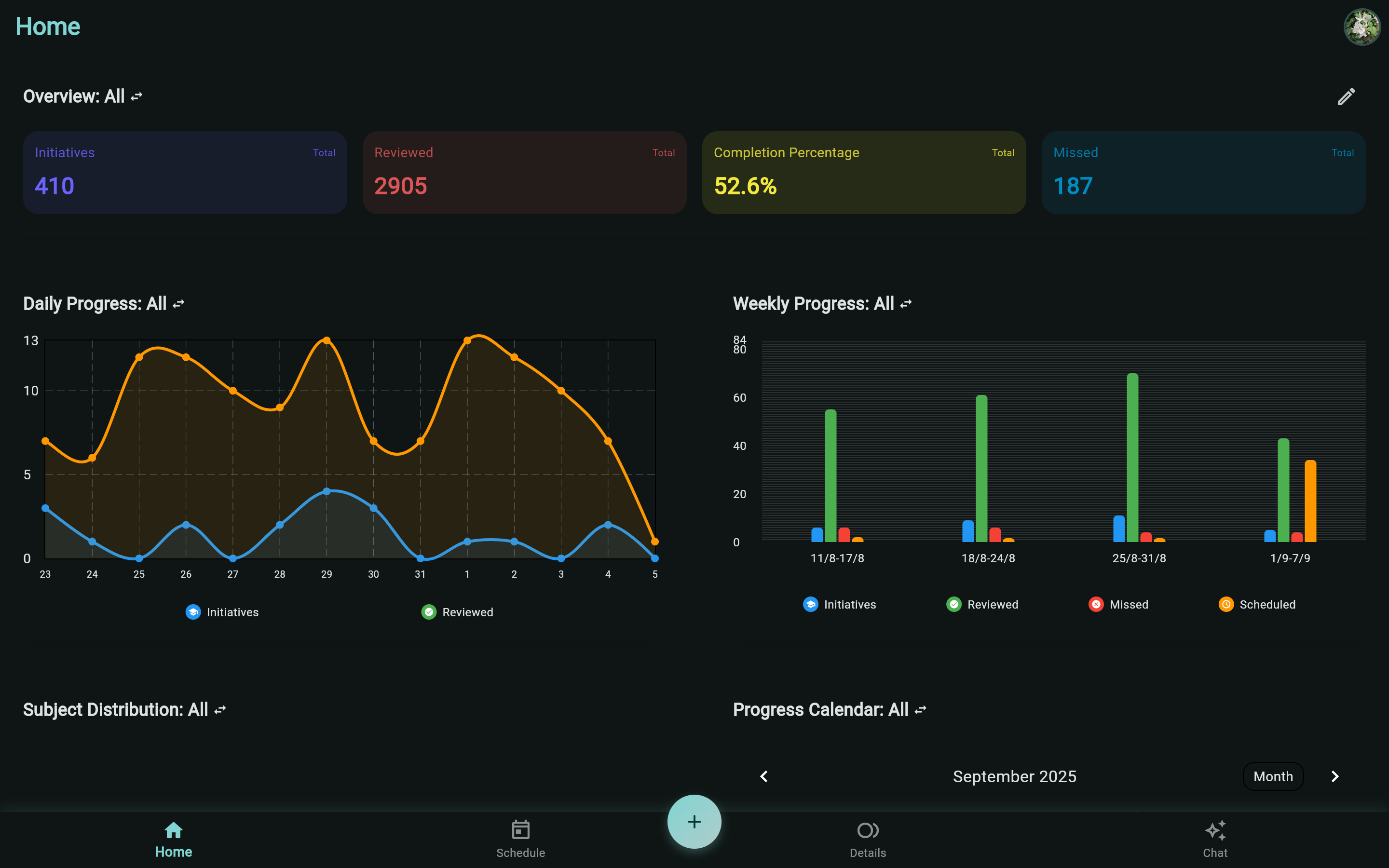Tap the floating plus add button
Image resolution: width=1389 pixels, height=868 pixels.
point(694,822)
